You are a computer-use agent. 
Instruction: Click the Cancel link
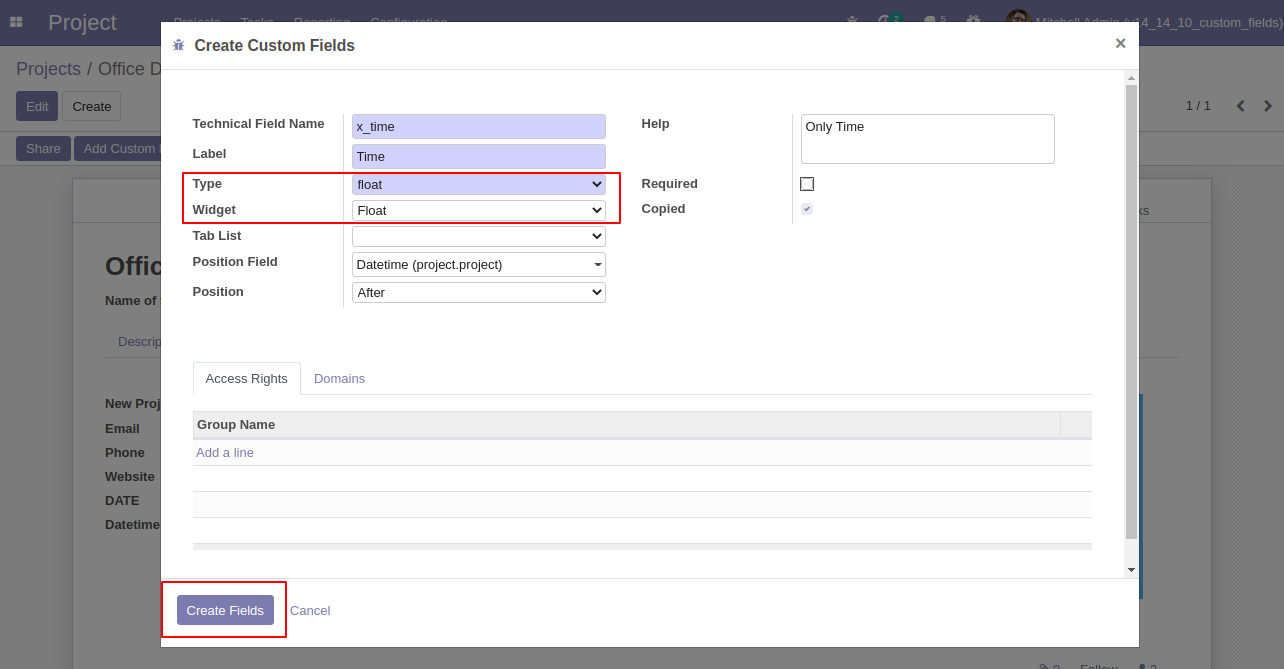[310, 610]
